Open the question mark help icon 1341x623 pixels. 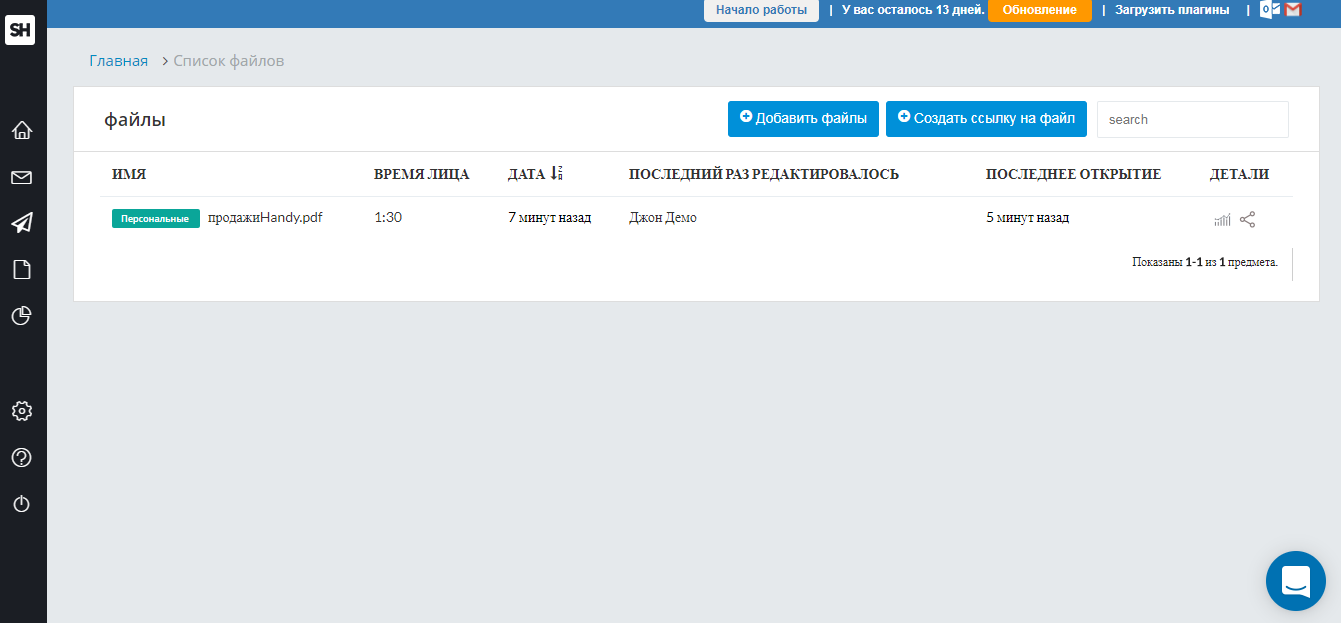[x=22, y=458]
